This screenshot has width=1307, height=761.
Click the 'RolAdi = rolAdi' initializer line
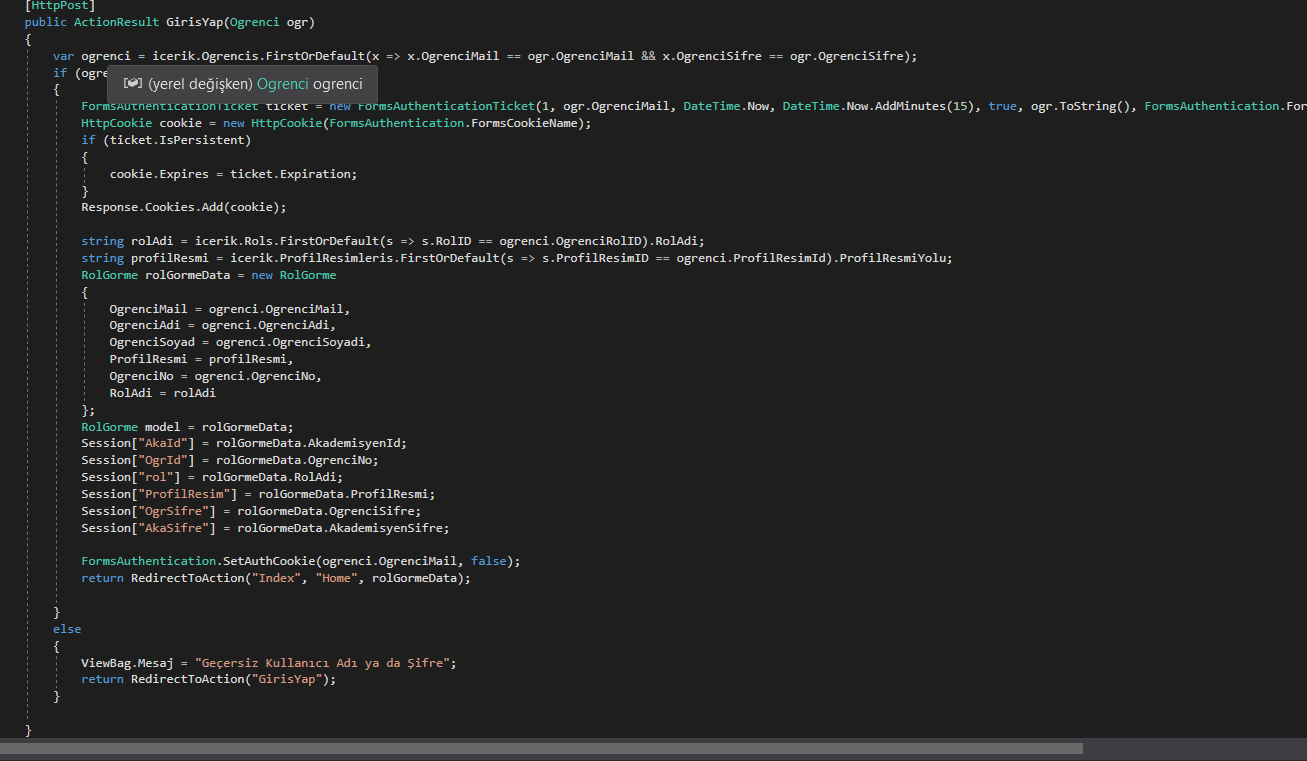pos(163,393)
